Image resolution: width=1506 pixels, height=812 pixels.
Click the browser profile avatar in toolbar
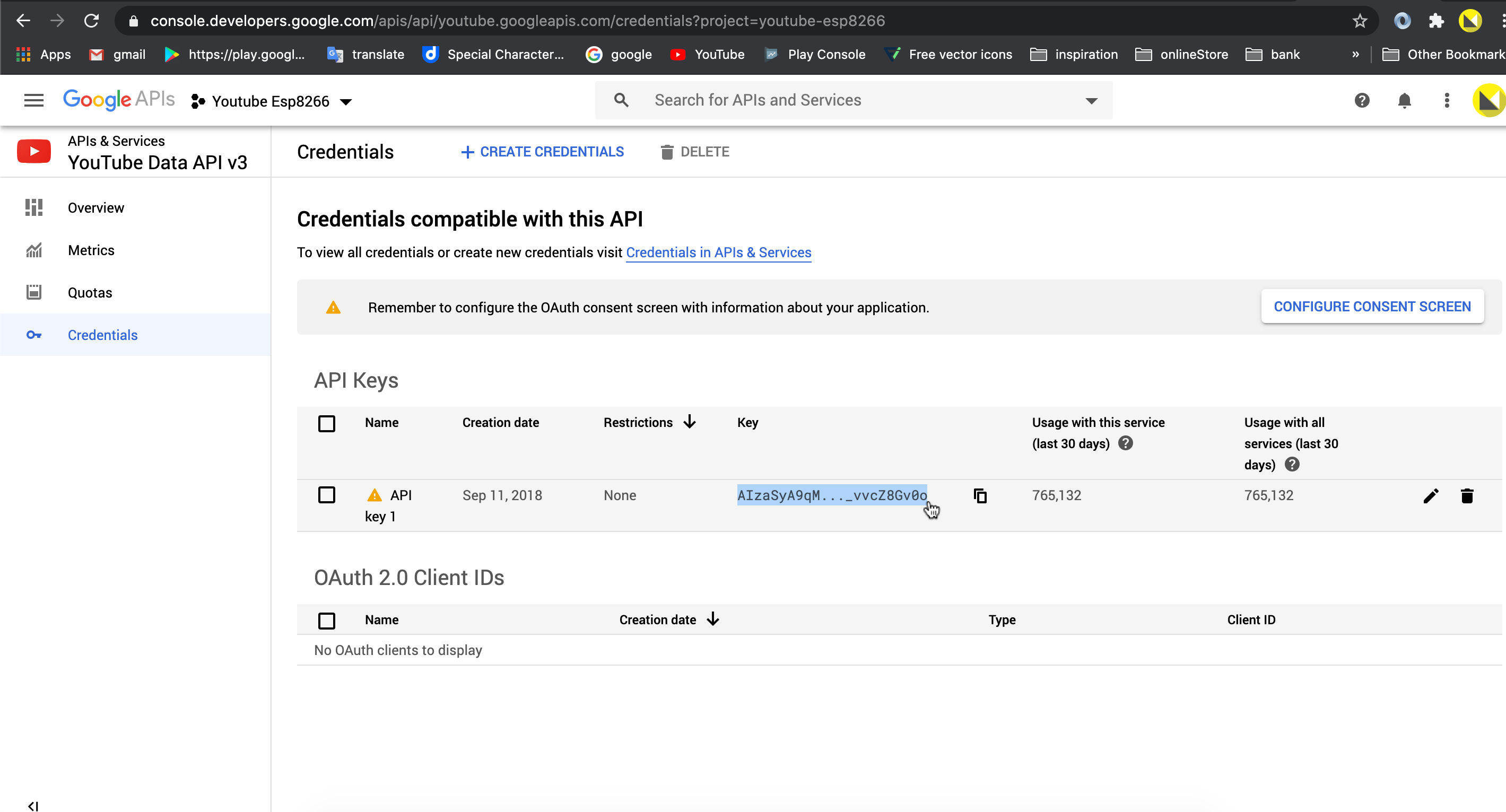[x=1470, y=21]
